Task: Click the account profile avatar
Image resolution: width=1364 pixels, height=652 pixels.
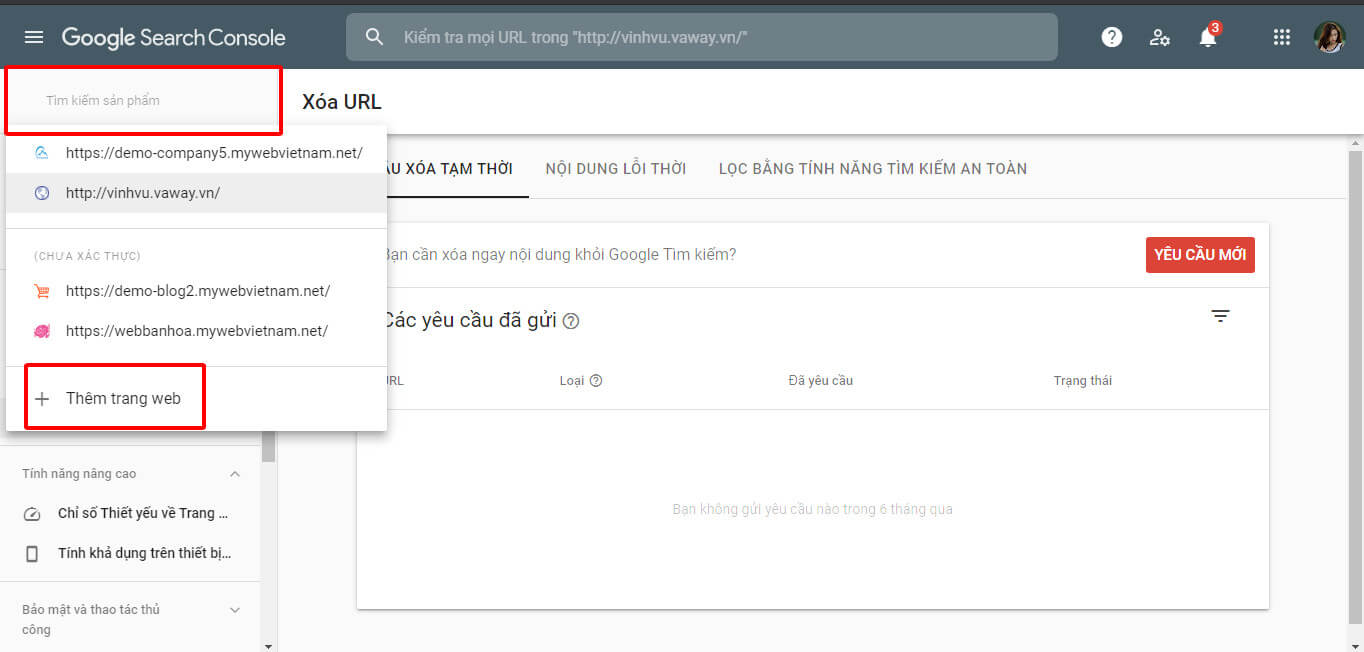Action: tap(1329, 37)
